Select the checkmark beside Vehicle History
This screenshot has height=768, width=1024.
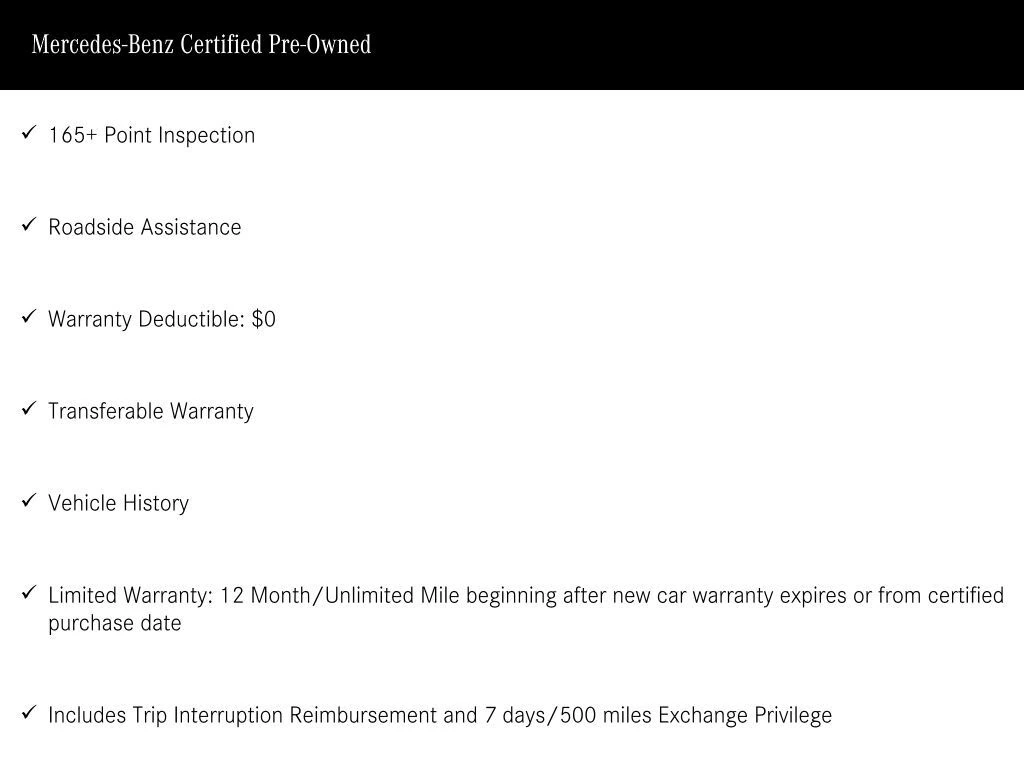coord(28,500)
